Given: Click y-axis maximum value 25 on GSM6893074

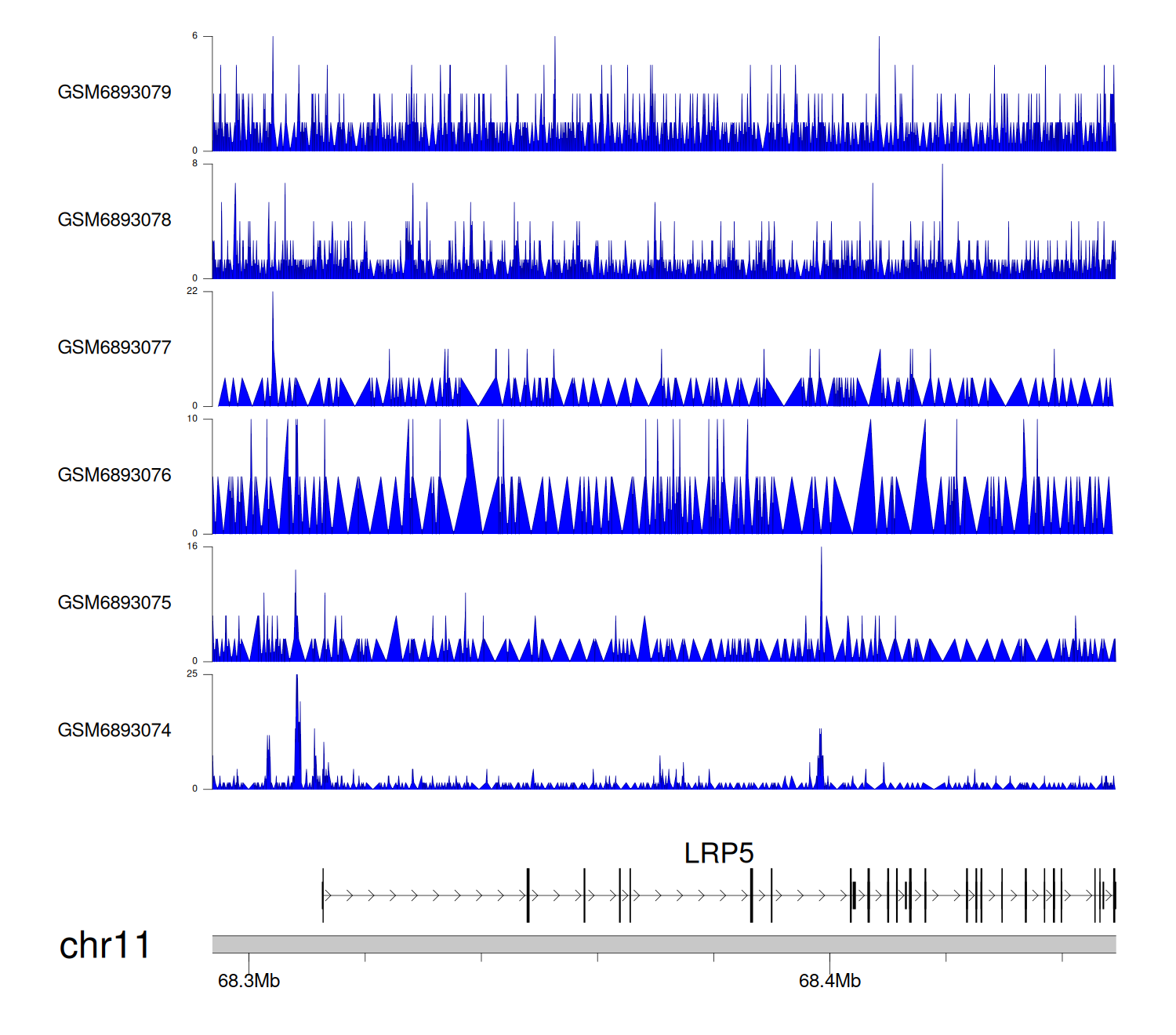Looking at the screenshot, I should tap(192, 674).
